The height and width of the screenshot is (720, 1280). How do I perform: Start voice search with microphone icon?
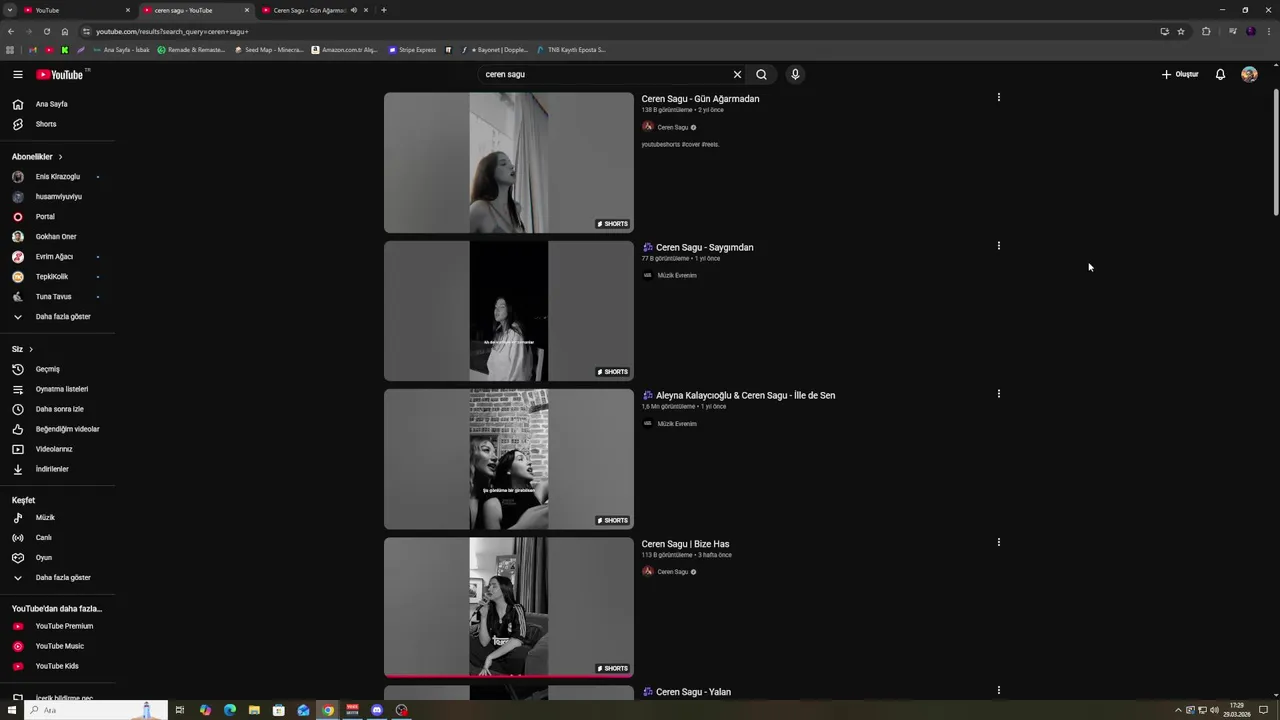tap(795, 74)
